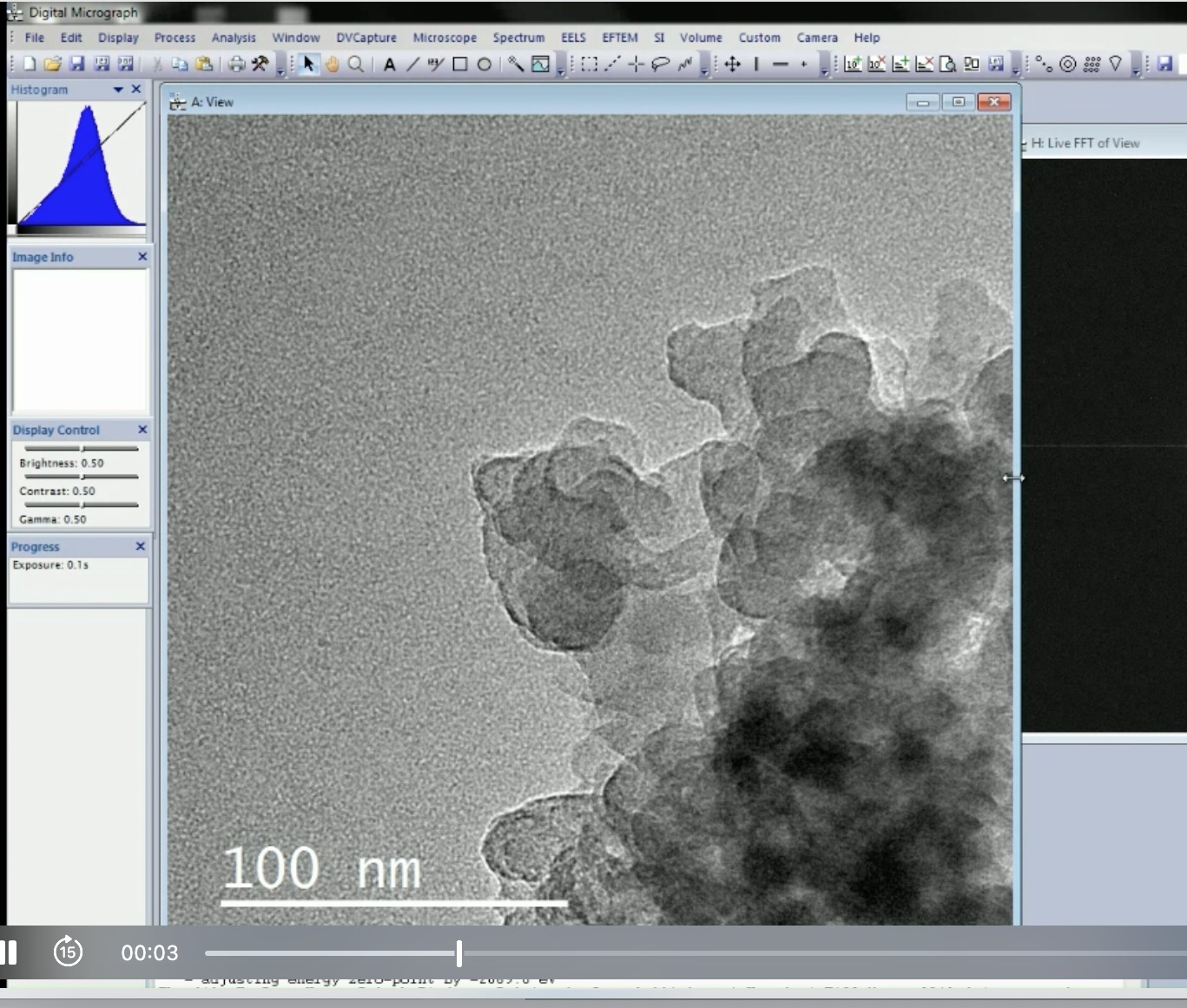Click the A: View window title

tap(213, 102)
